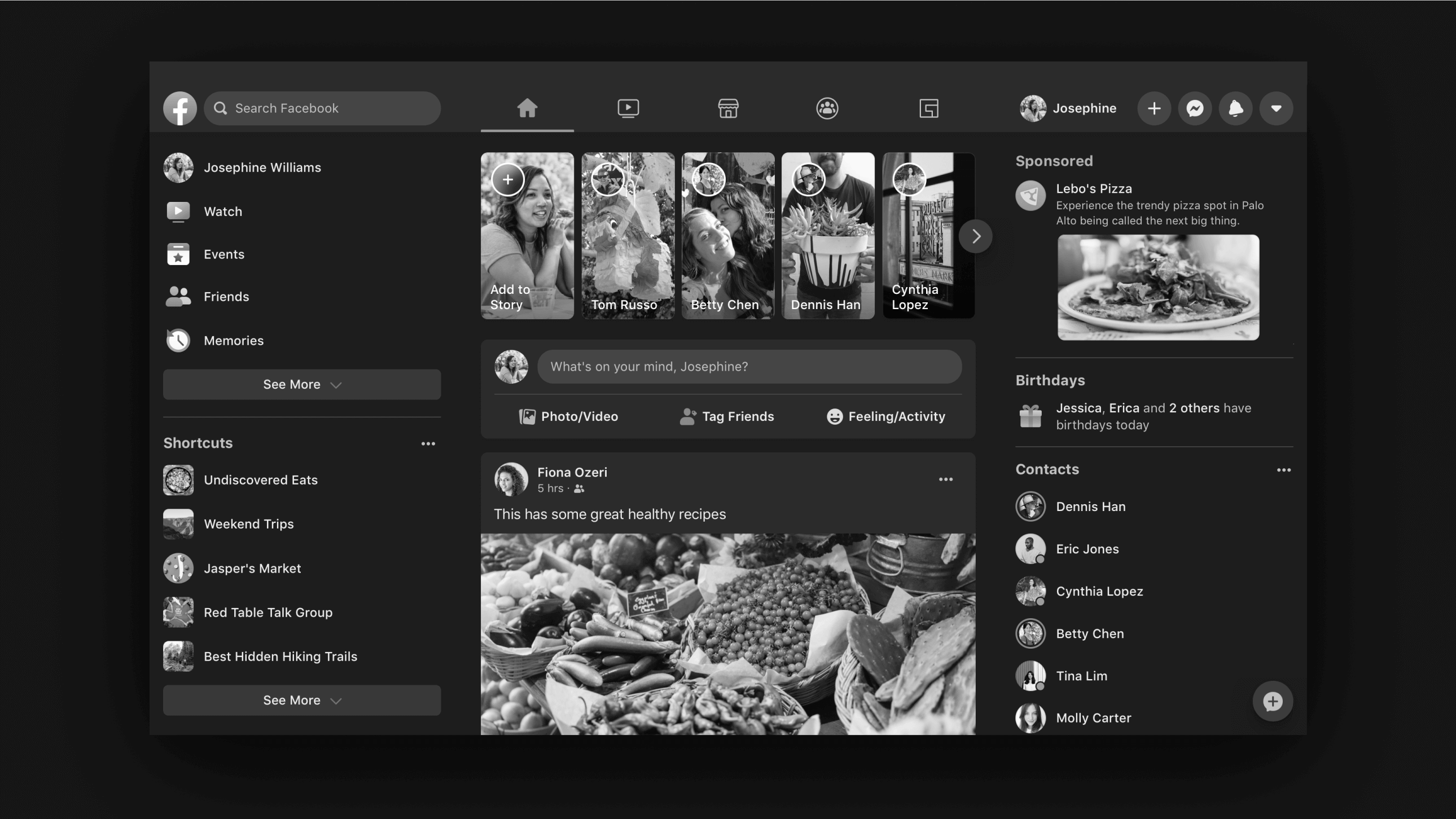The height and width of the screenshot is (819, 1456).
Task: Open Messenger from the top bar
Action: pos(1194,108)
